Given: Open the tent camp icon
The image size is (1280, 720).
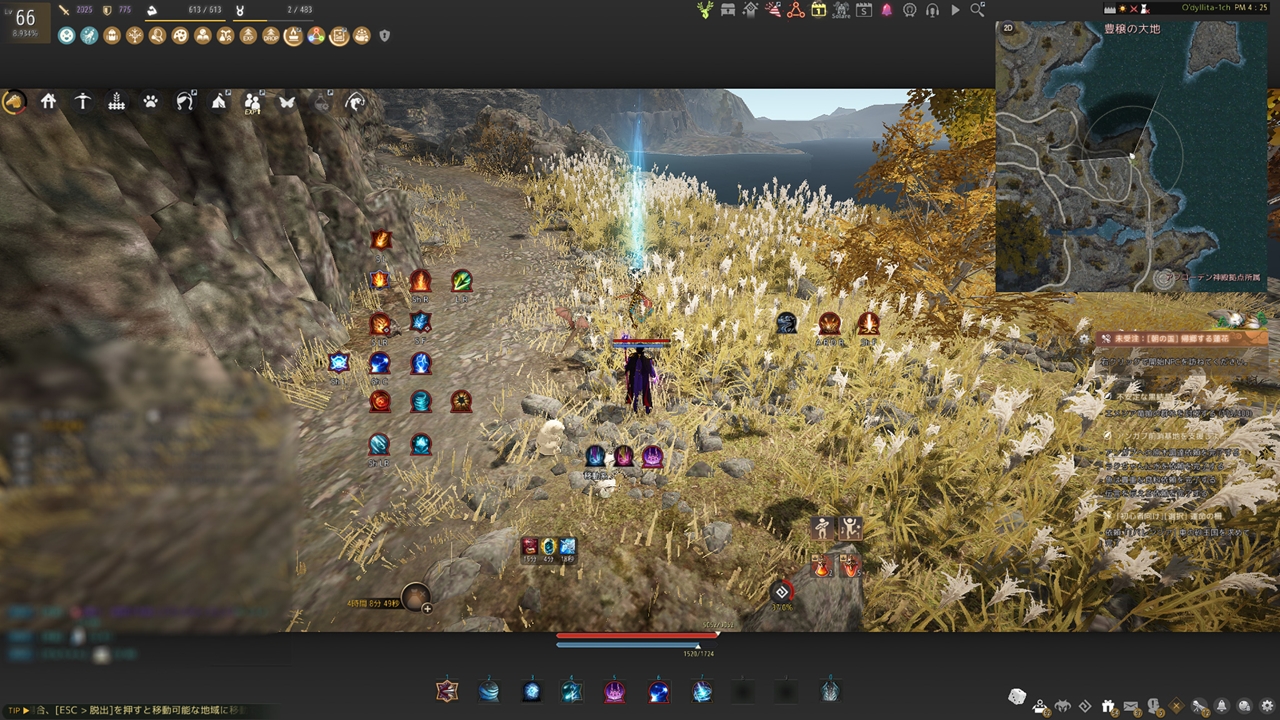Looking at the screenshot, I should (x=219, y=101).
